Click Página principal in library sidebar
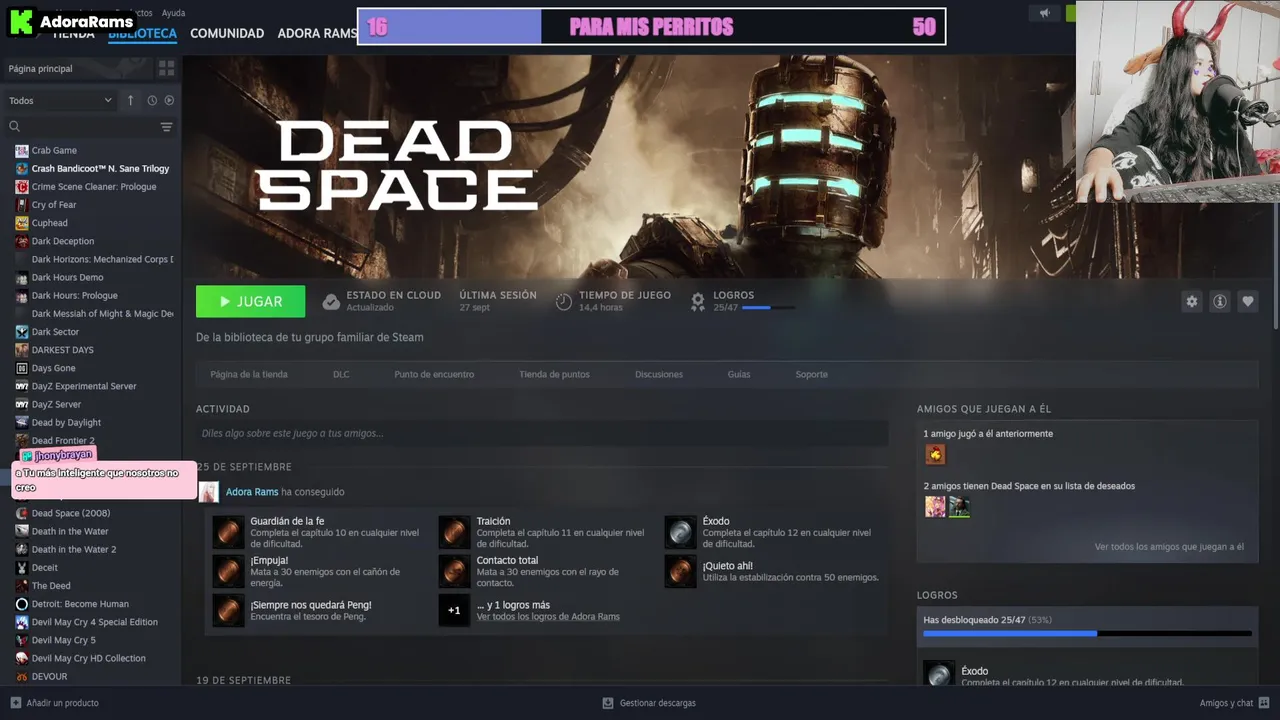1280x720 pixels. [x=40, y=69]
